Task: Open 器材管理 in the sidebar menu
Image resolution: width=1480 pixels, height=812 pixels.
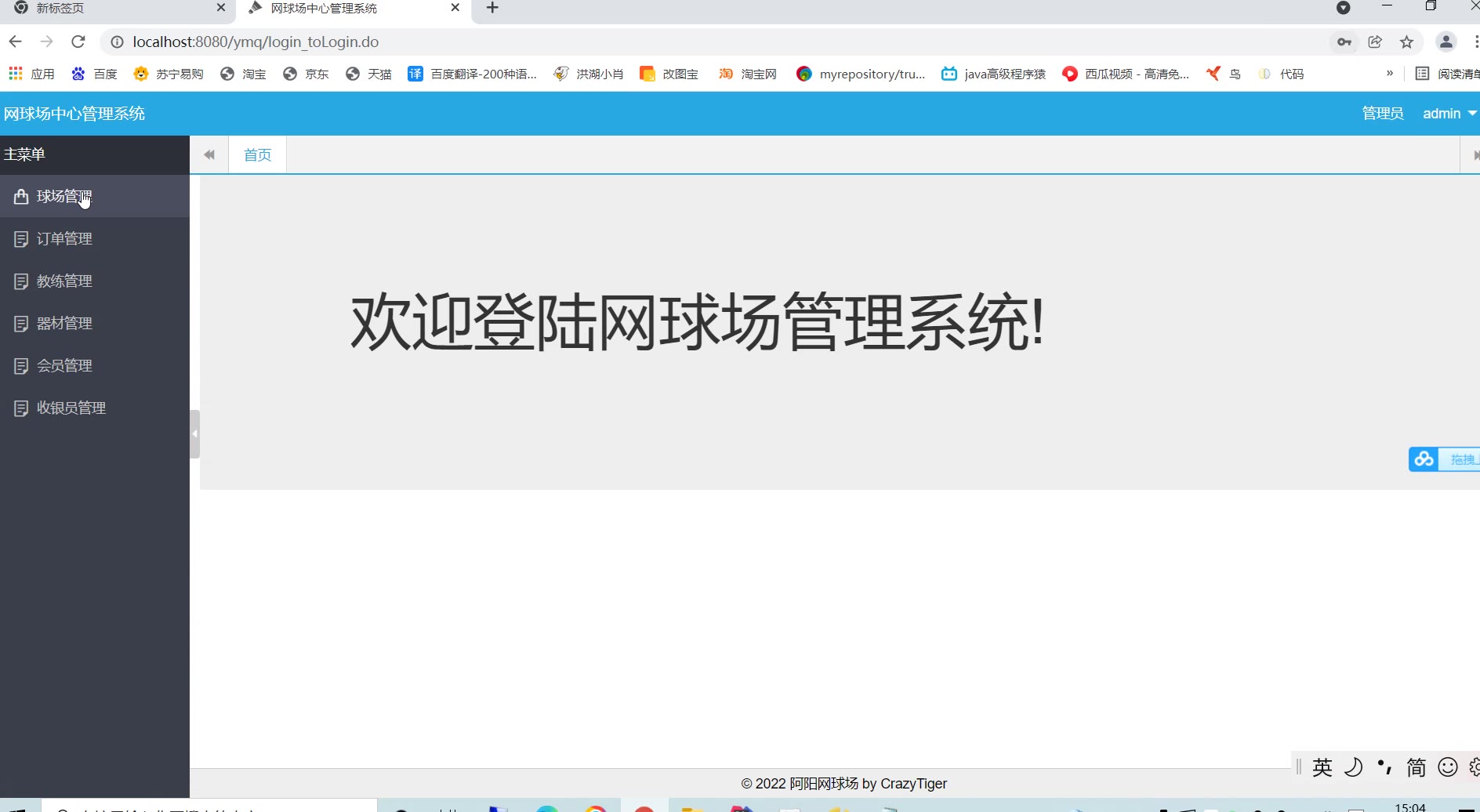Action: 94,323
